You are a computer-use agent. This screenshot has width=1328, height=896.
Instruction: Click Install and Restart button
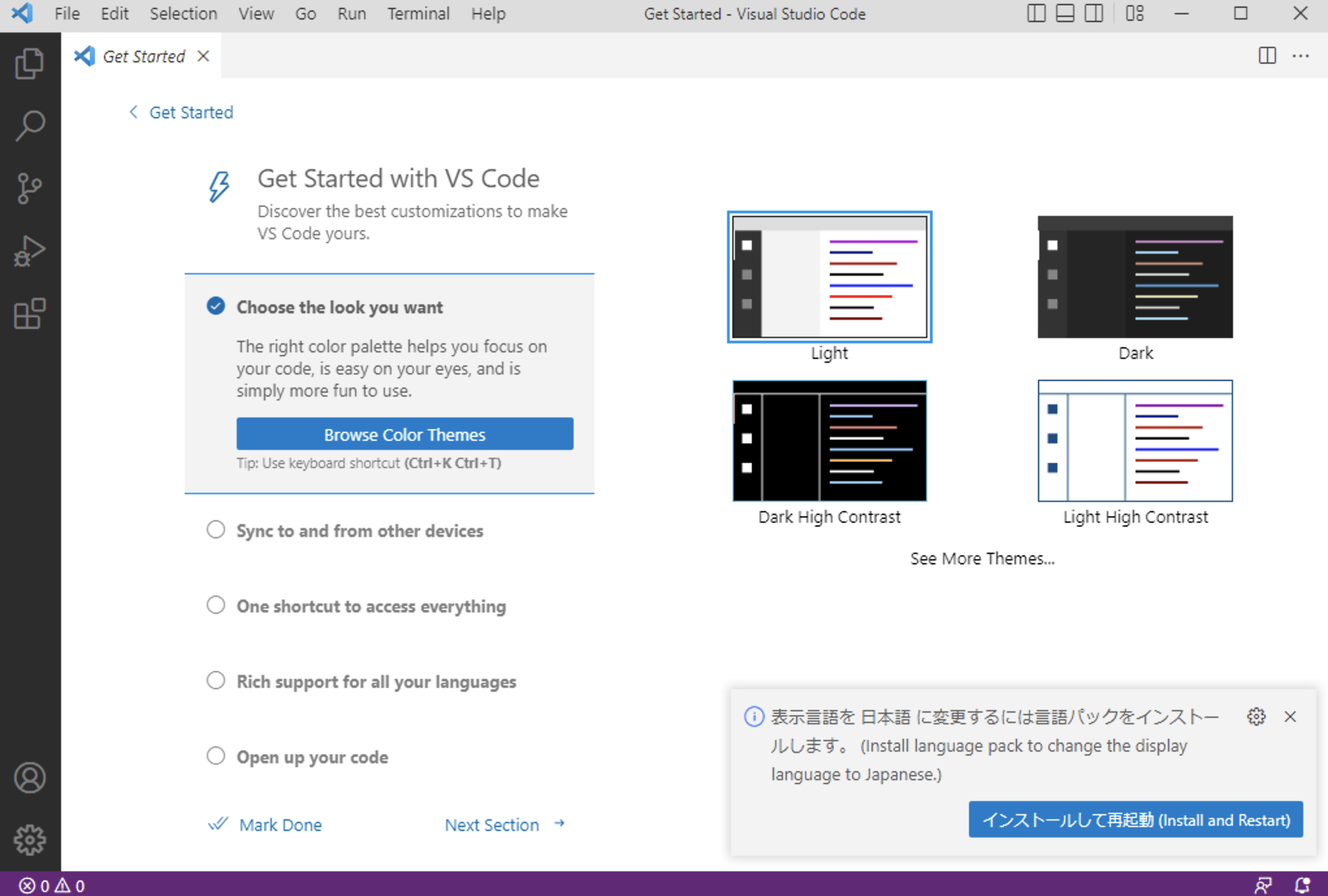(x=1135, y=819)
